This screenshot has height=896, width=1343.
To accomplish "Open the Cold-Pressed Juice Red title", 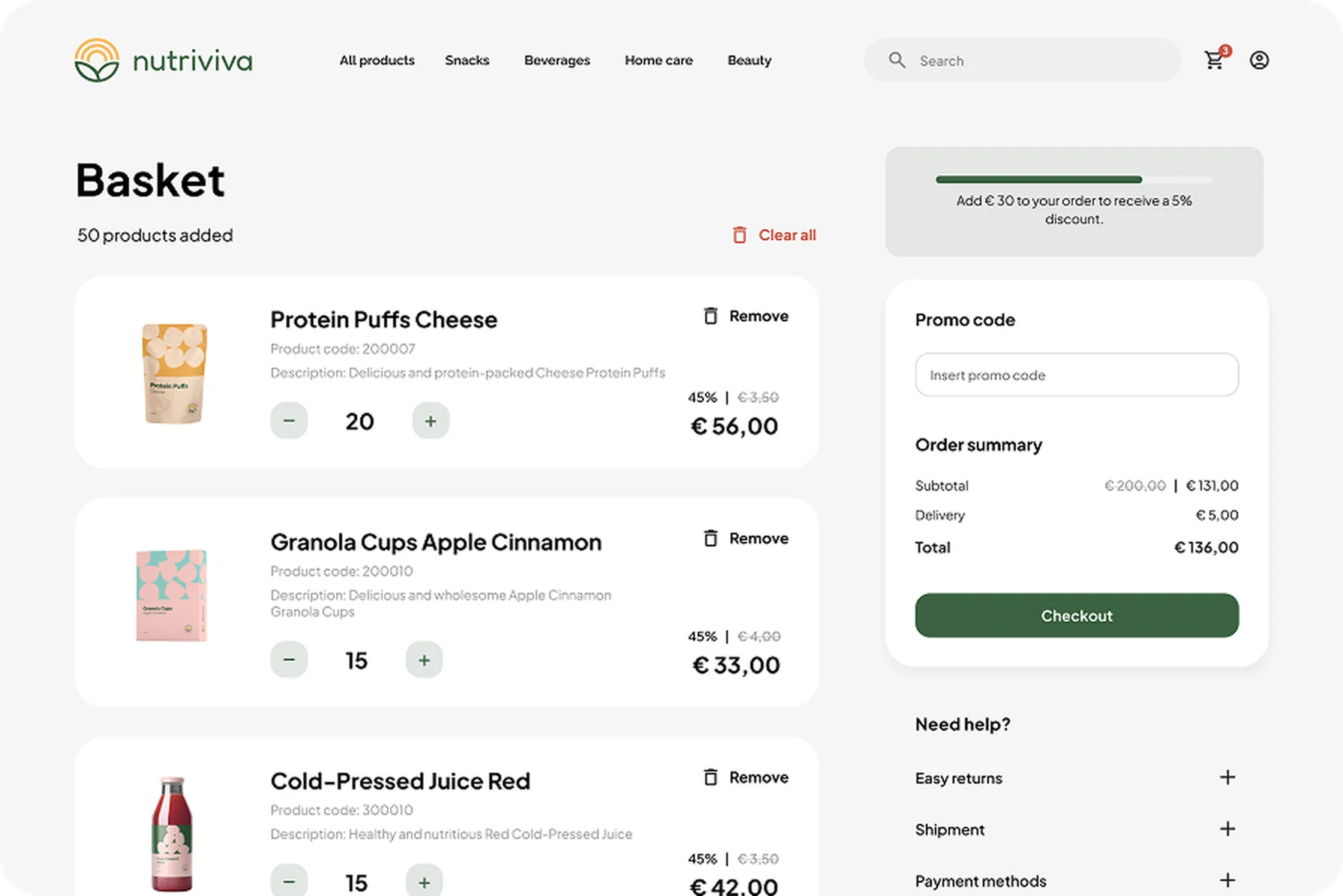I will click(400, 781).
